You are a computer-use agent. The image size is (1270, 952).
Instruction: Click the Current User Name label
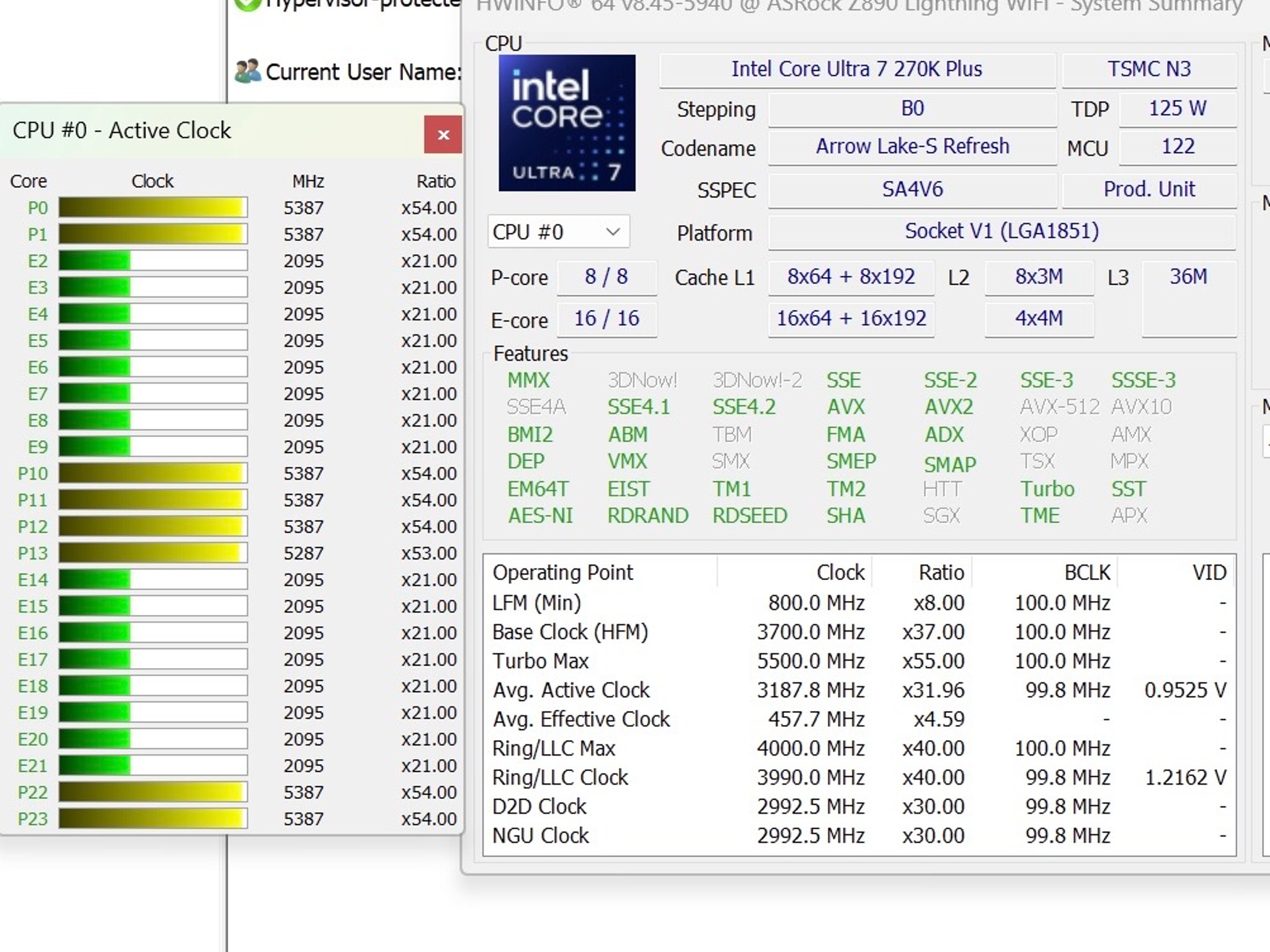click(363, 72)
